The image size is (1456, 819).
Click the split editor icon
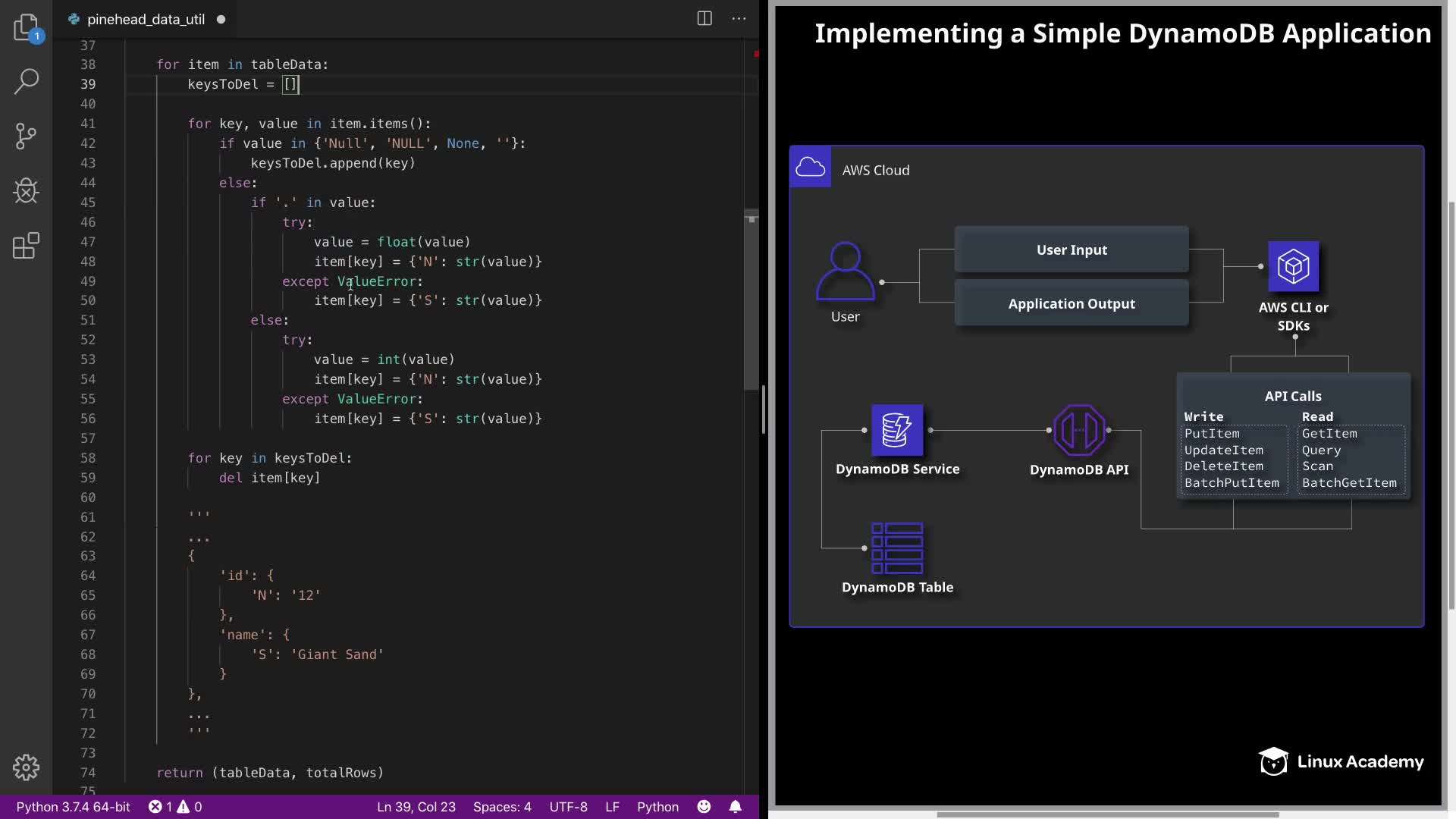coord(704,19)
